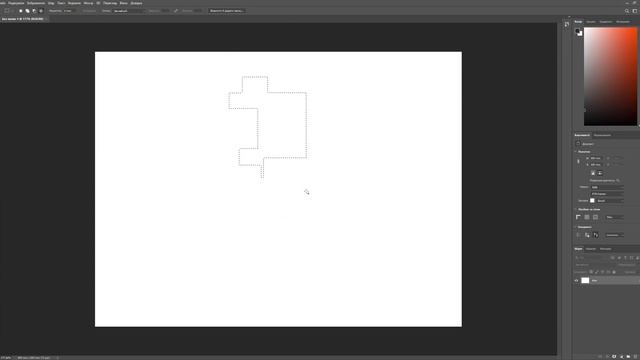Set canvas orientation to portrait icon
Viewport: 640px width, 360px height.
[x=593, y=173]
